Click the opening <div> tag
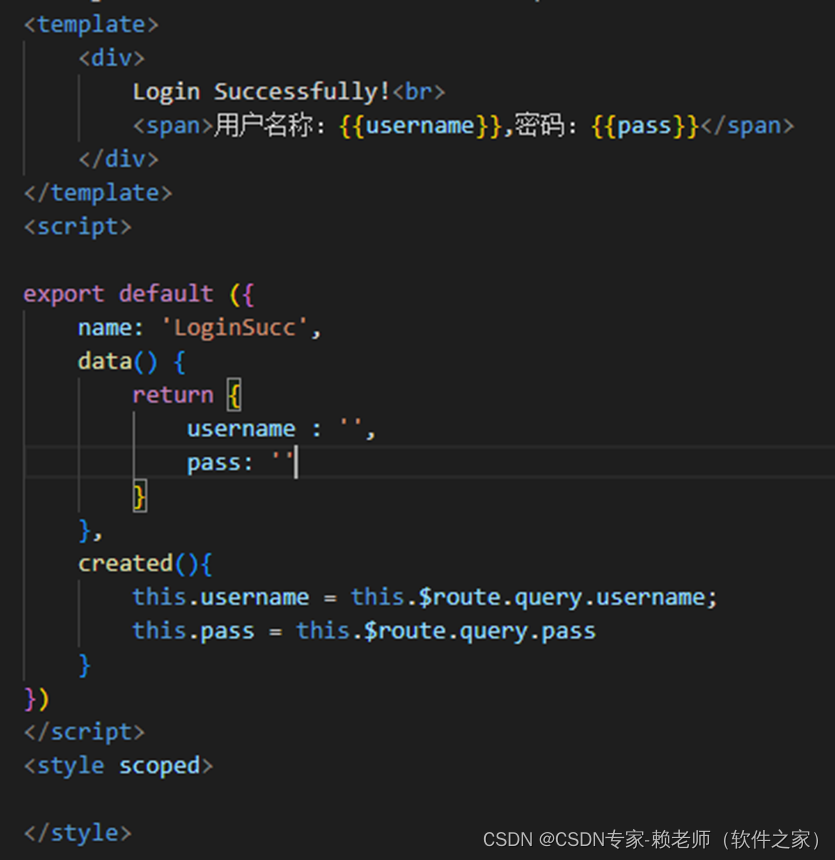Screen dimensions: 835x860 pyautogui.click(x=111, y=58)
